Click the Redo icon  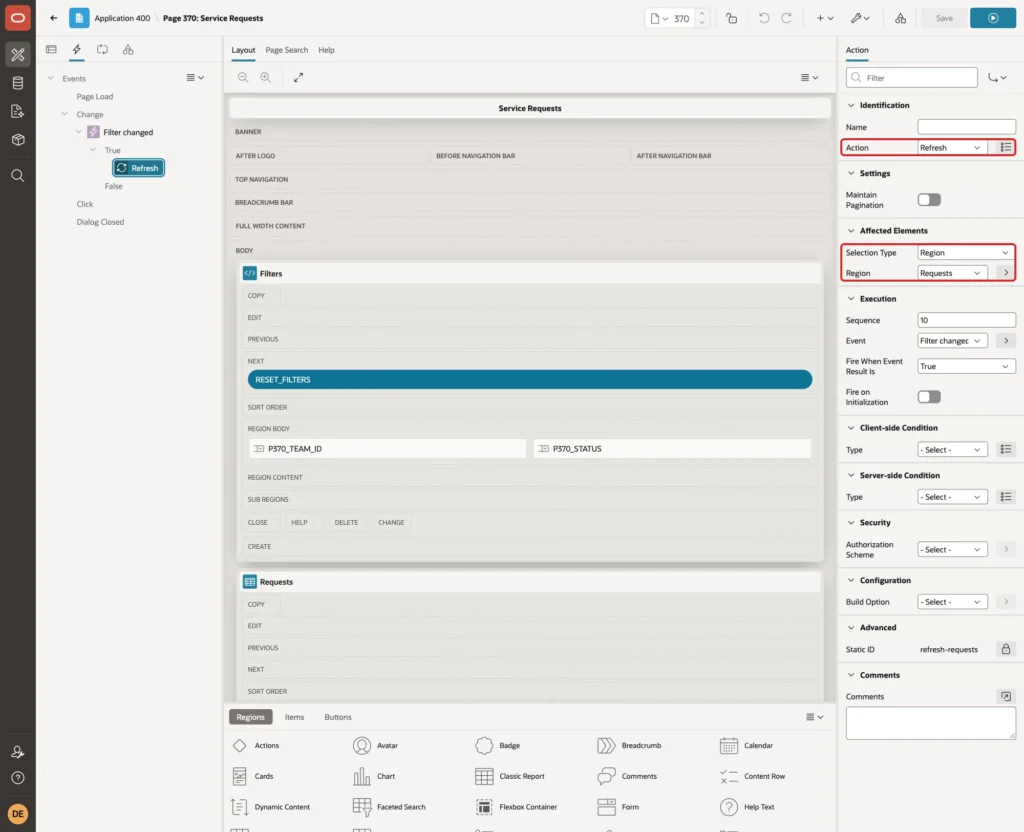coord(786,18)
